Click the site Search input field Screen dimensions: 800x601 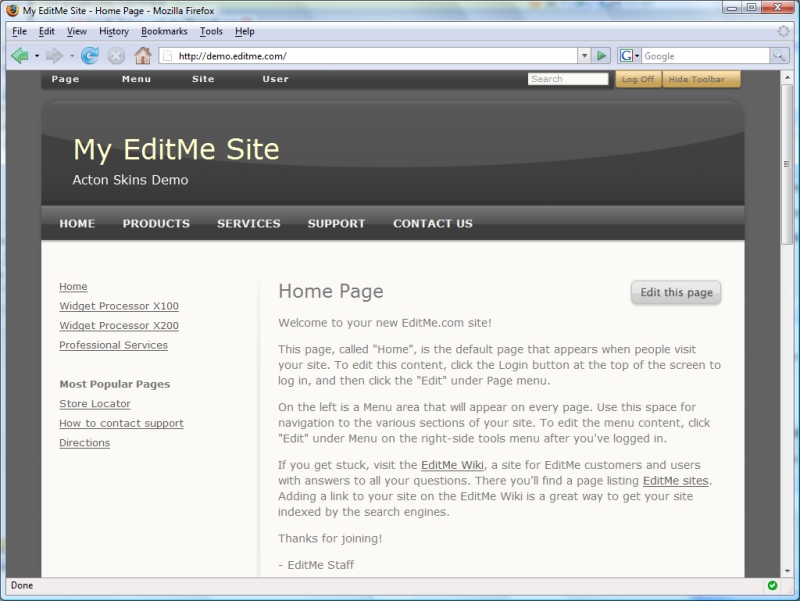point(568,79)
